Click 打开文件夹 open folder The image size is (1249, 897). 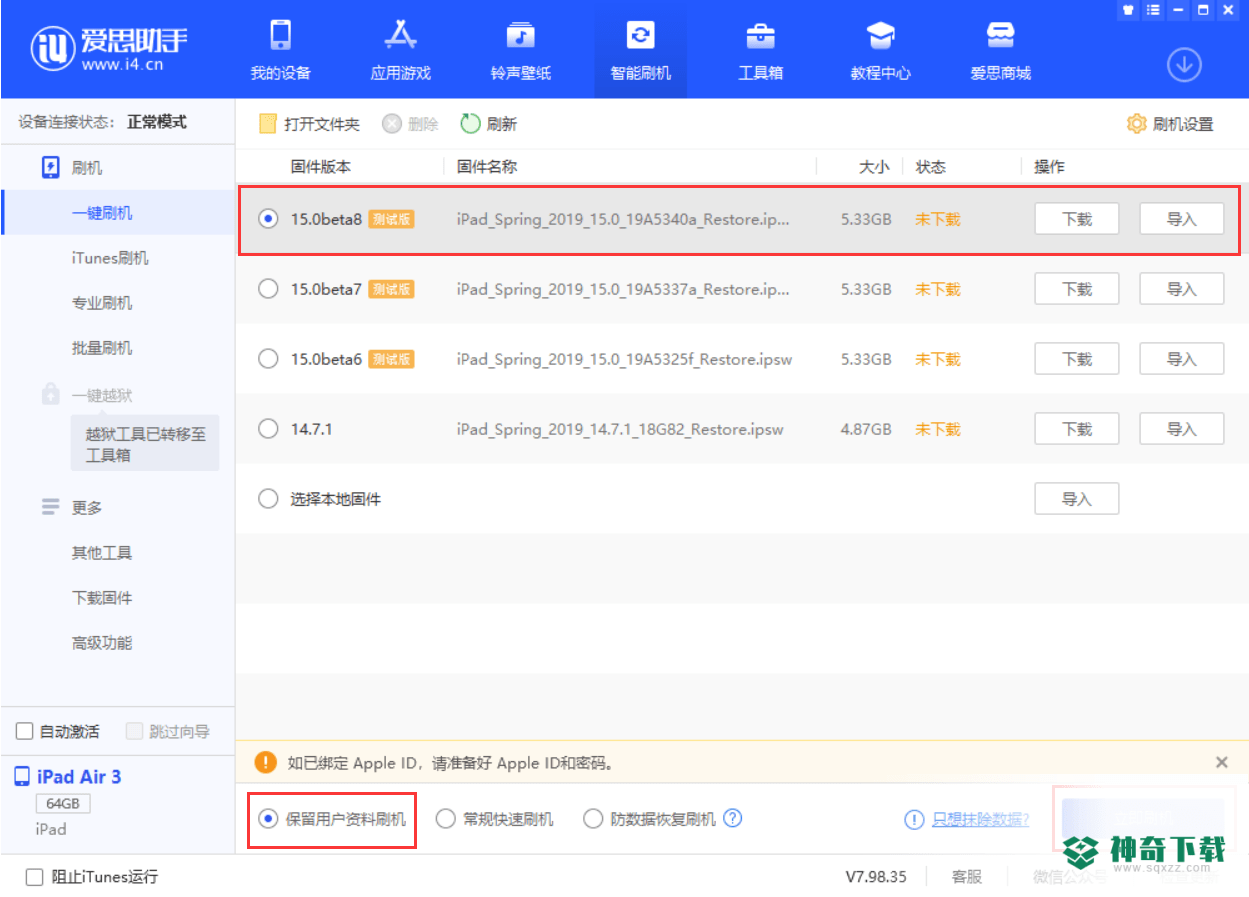309,124
